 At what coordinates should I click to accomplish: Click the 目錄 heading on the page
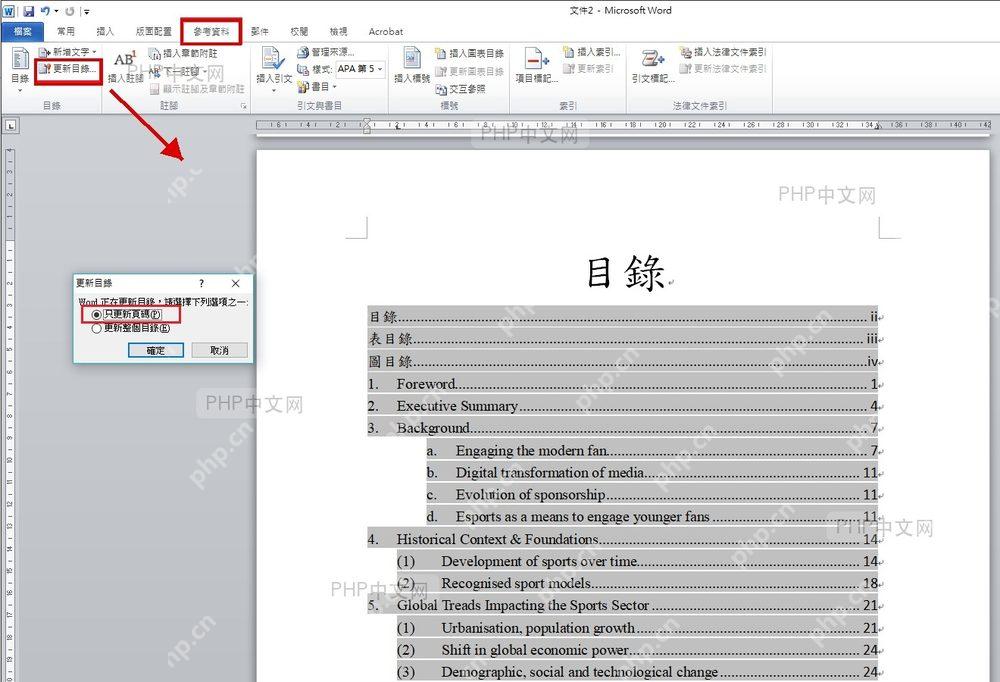pyautogui.click(x=626, y=273)
